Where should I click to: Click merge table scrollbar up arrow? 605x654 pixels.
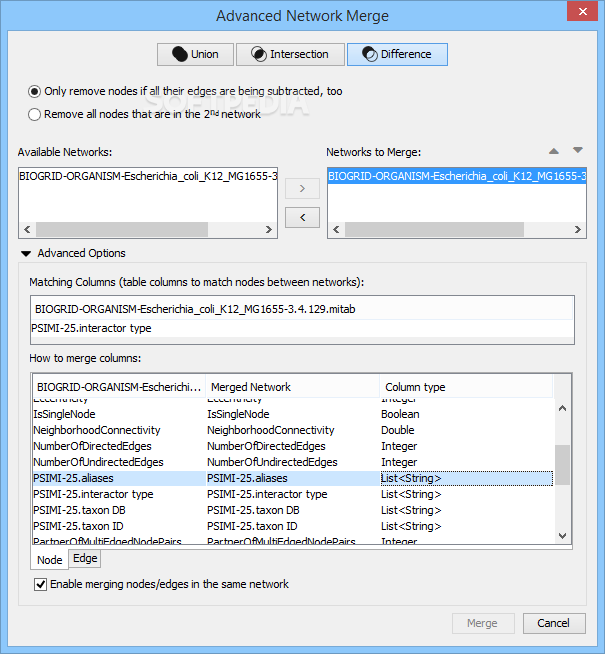click(x=562, y=408)
